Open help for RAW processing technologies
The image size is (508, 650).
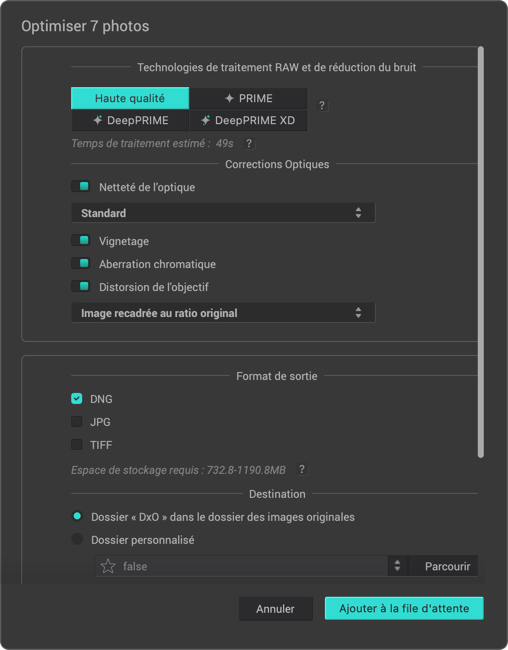(322, 106)
